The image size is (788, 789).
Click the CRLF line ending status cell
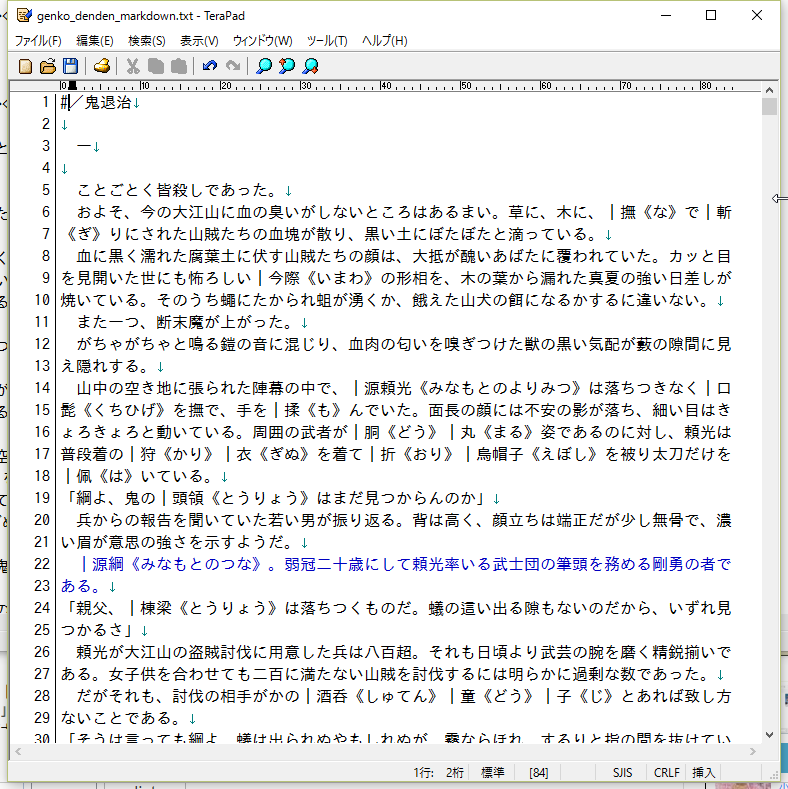667,773
